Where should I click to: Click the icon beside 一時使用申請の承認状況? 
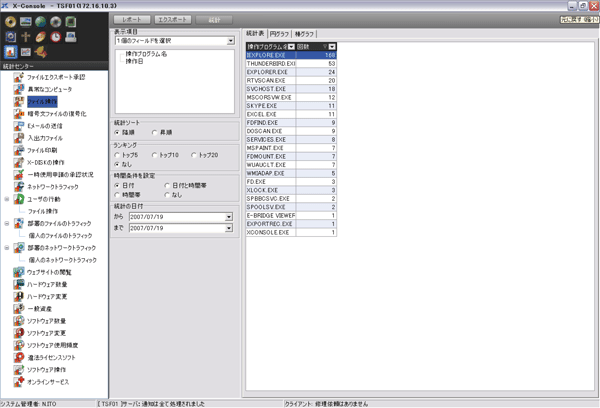coord(19,175)
